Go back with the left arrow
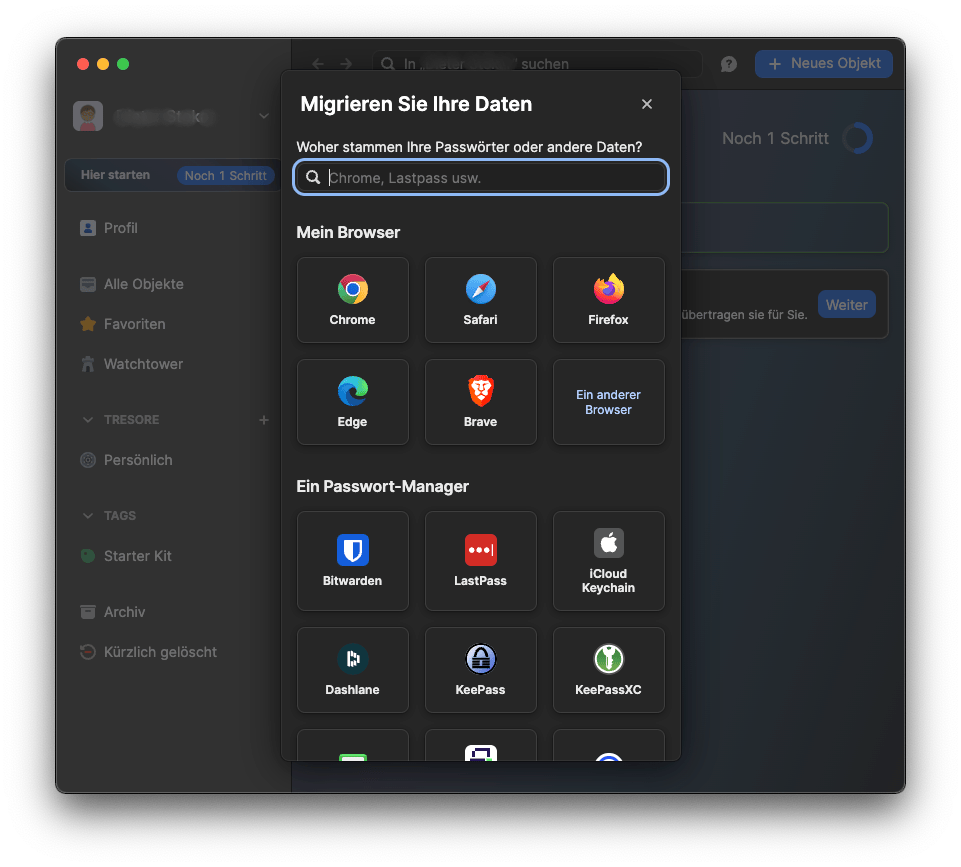961x867 pixels. [317, 64]
